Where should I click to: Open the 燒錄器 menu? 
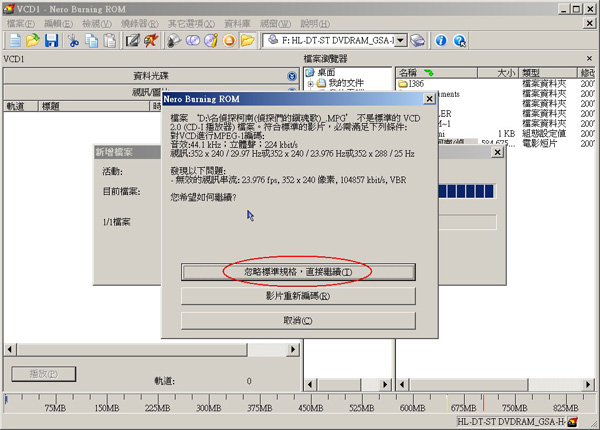[x=140, y=24]
